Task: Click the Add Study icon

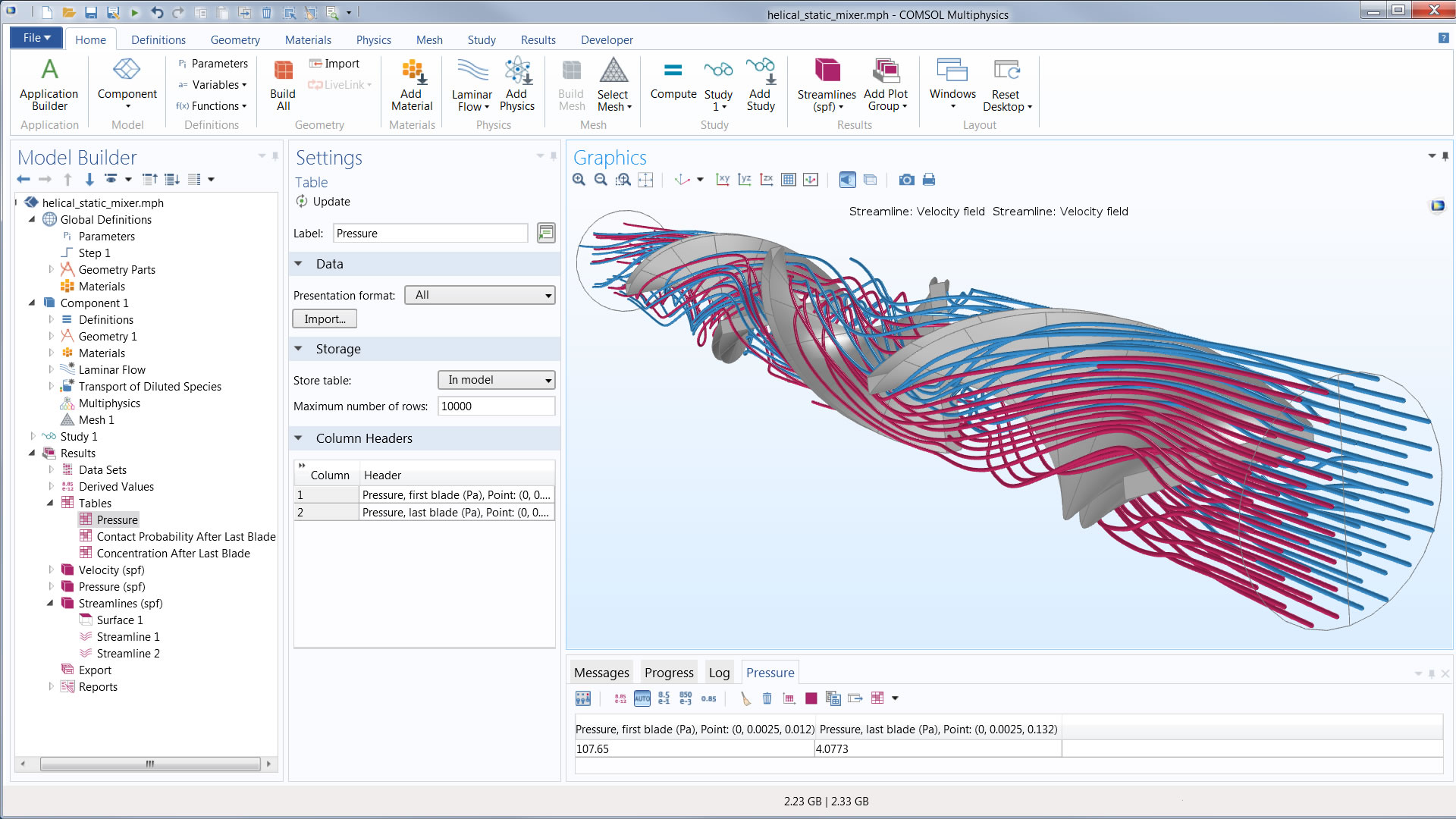Action: (761, 85)
